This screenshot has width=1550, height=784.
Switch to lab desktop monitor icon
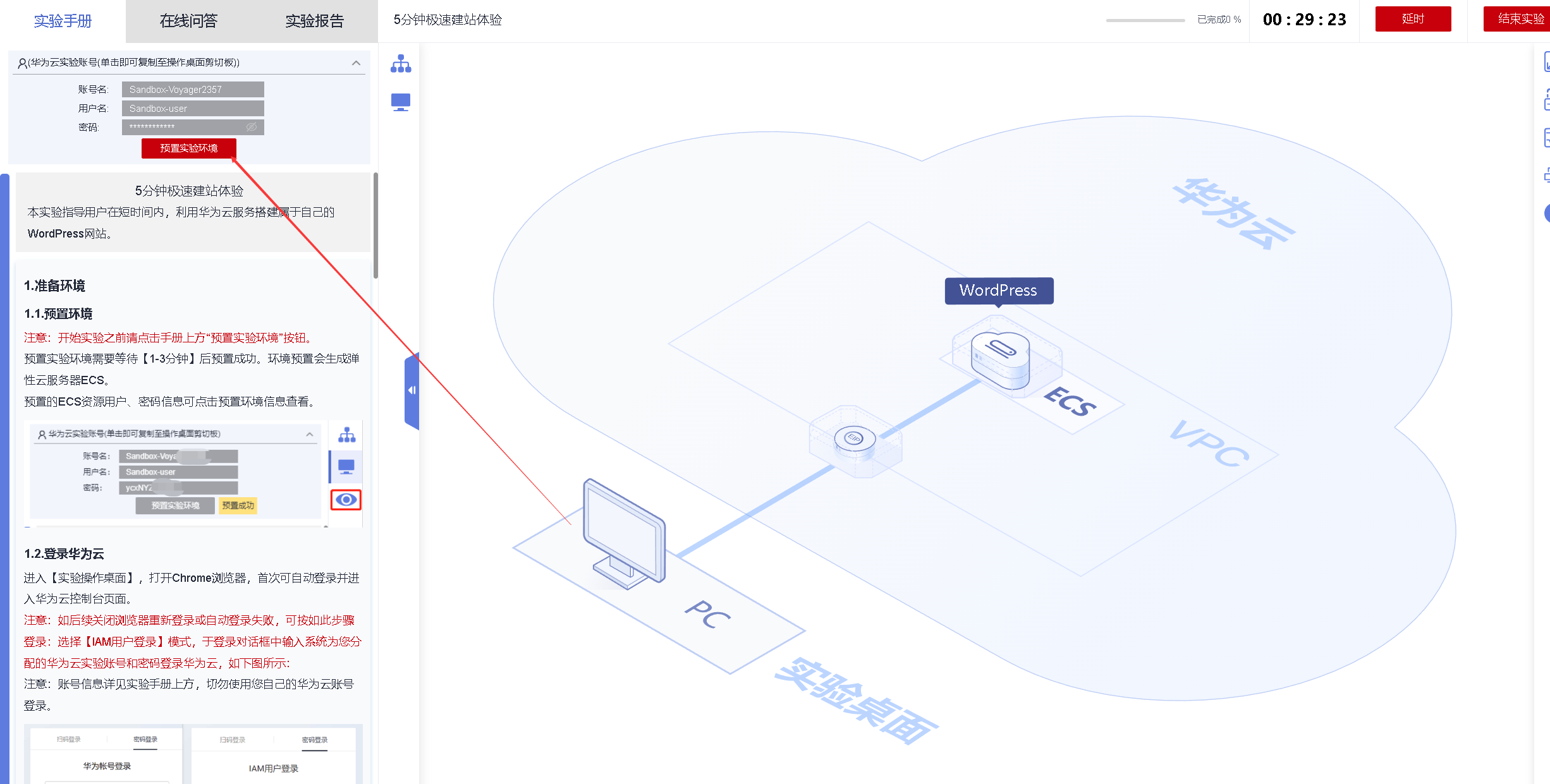click(401, 102)
